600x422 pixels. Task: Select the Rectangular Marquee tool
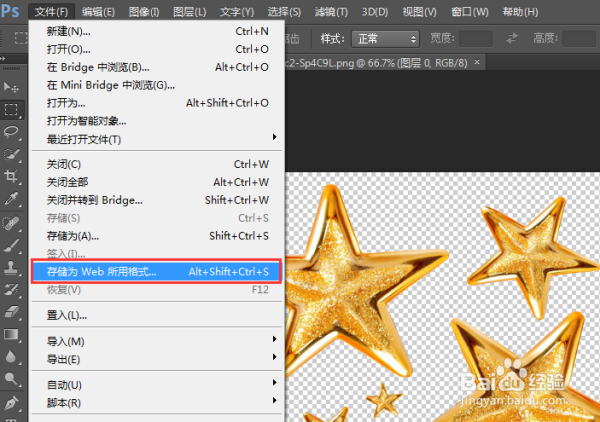click(11, 110)
